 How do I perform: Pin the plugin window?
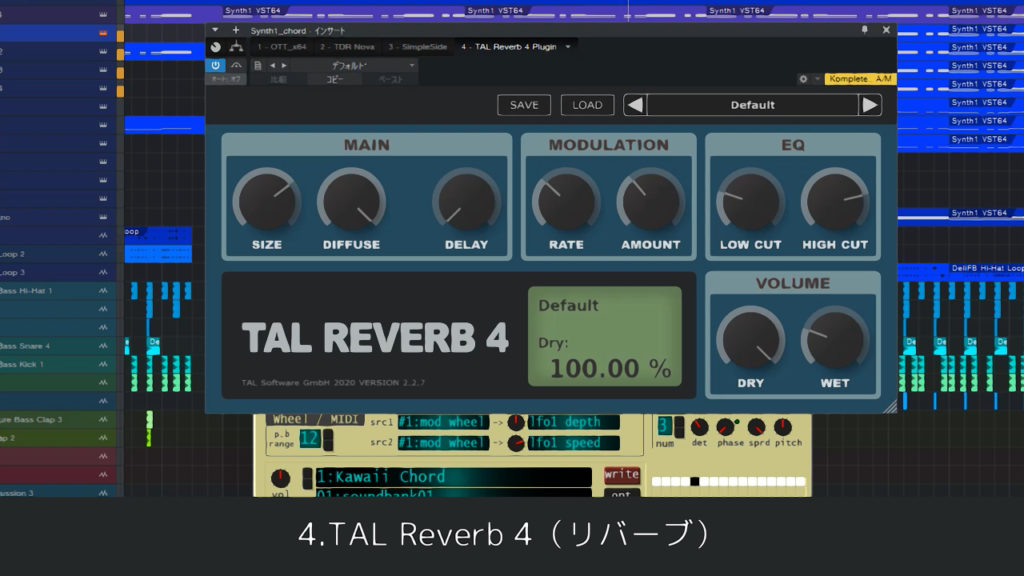pos(865,29)
